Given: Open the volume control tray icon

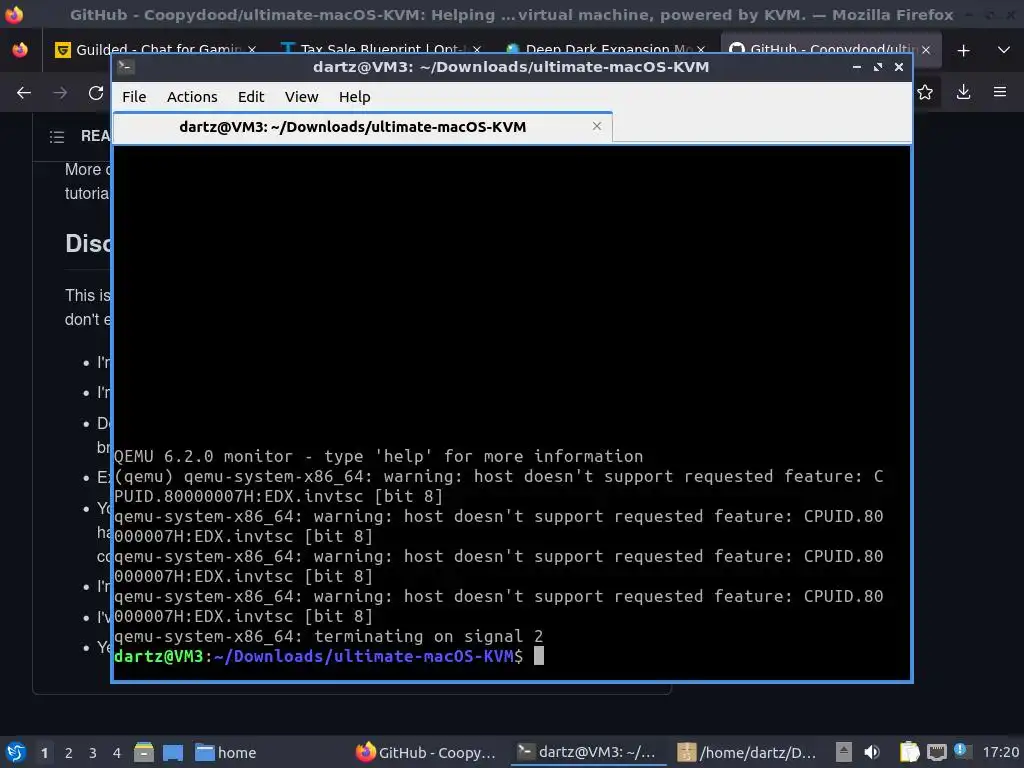Looking at the screenshot, I should point(872,752).
